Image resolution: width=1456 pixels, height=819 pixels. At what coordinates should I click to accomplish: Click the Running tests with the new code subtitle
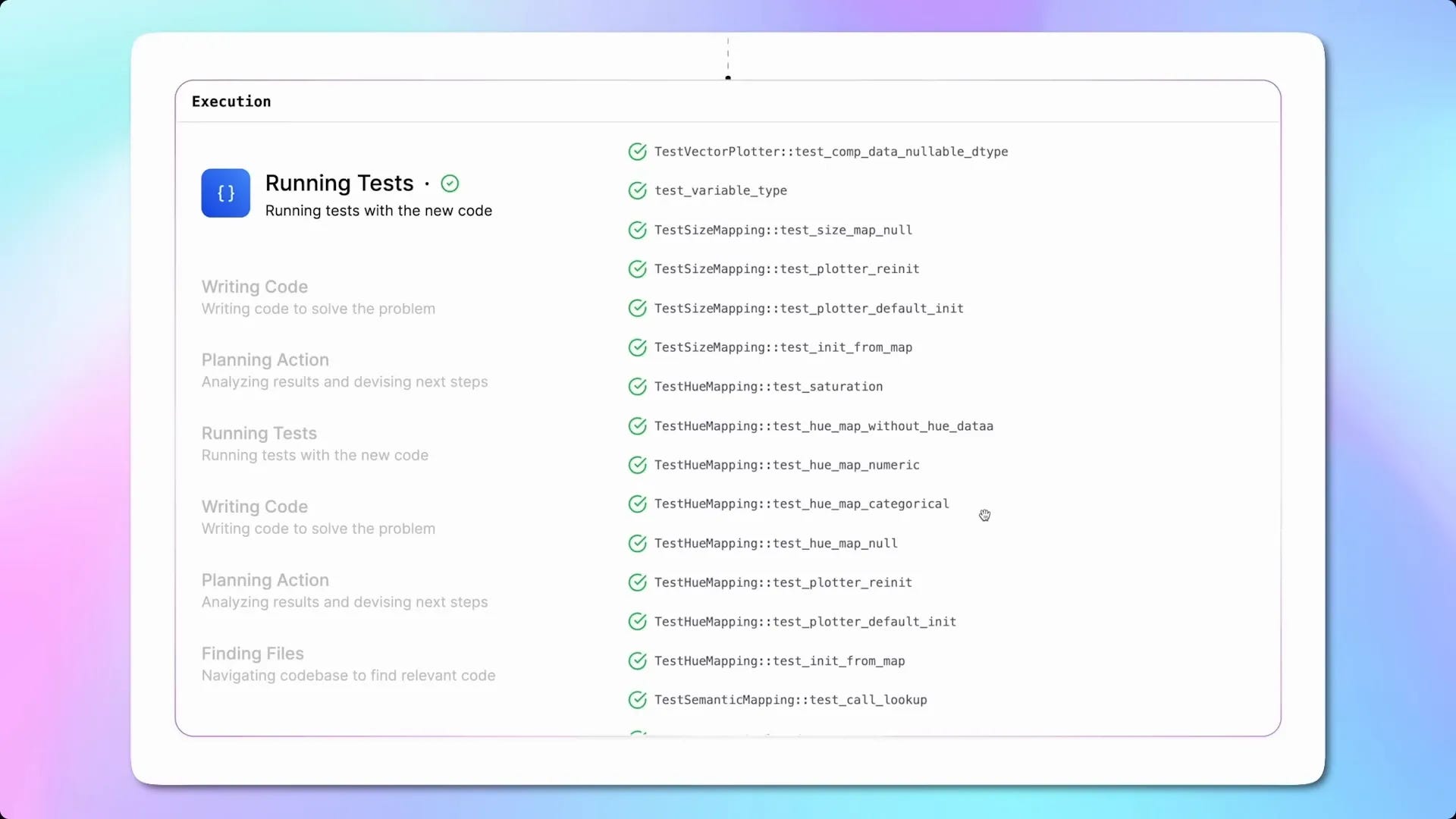(x=378, y=211)
